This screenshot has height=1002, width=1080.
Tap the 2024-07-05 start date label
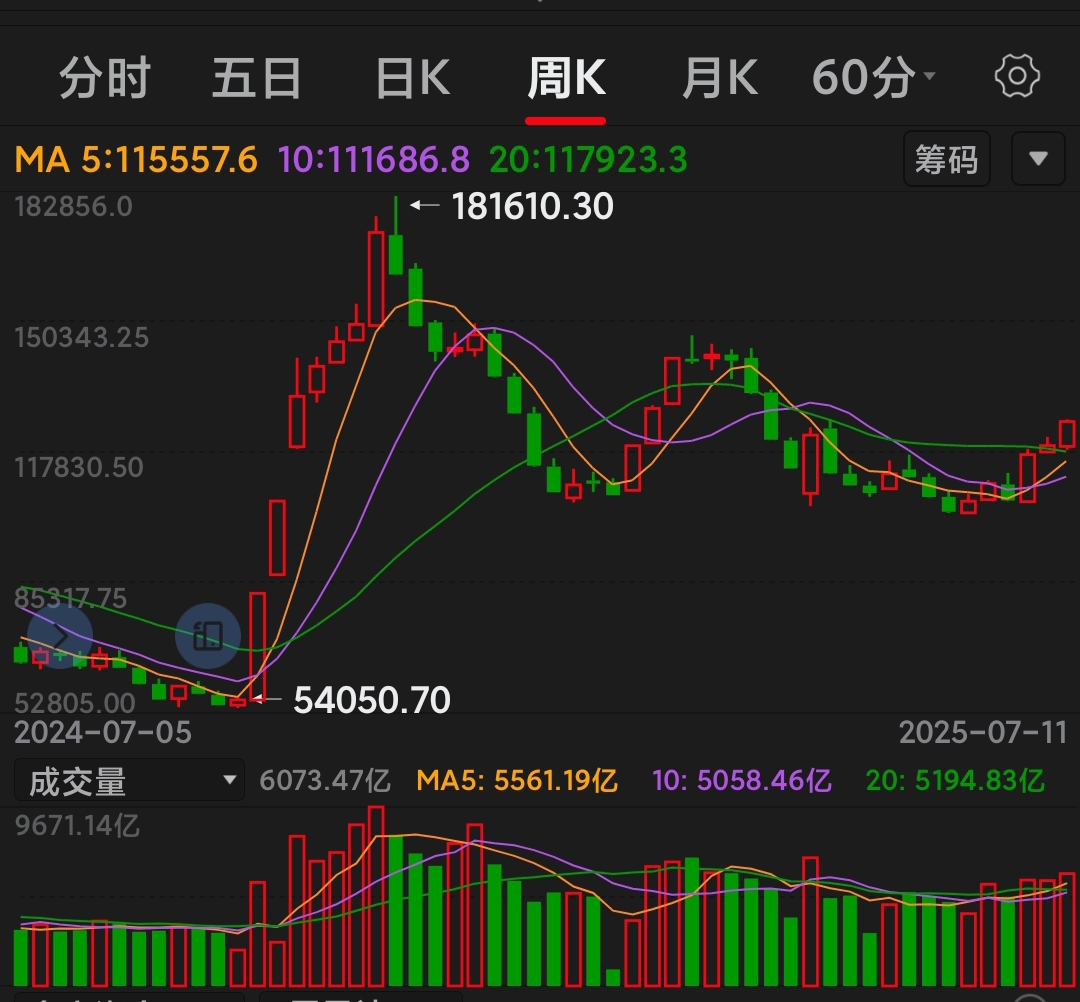coord(103,733)
